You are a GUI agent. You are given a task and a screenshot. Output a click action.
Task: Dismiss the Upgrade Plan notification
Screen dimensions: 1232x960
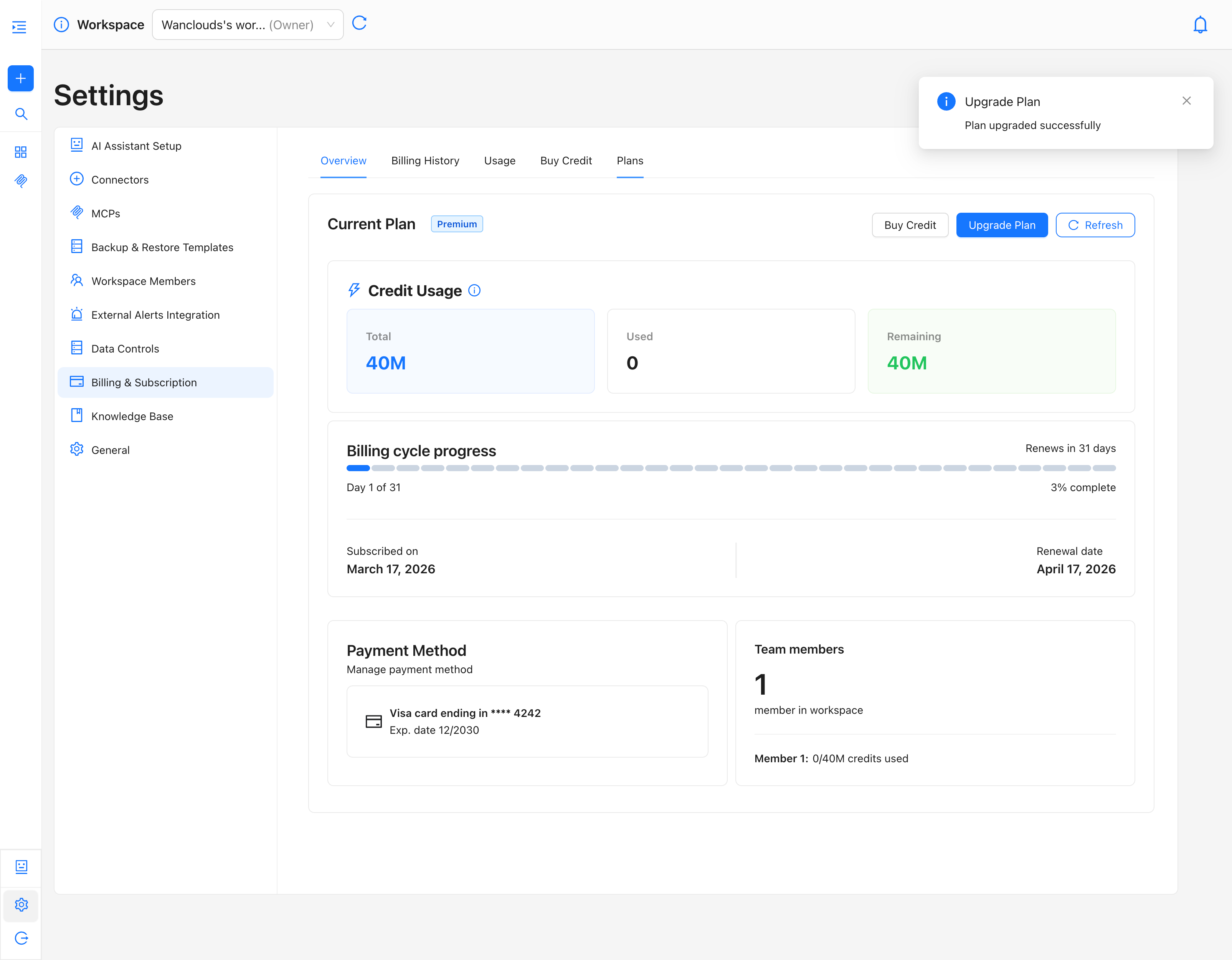(x=1186, y=101)
